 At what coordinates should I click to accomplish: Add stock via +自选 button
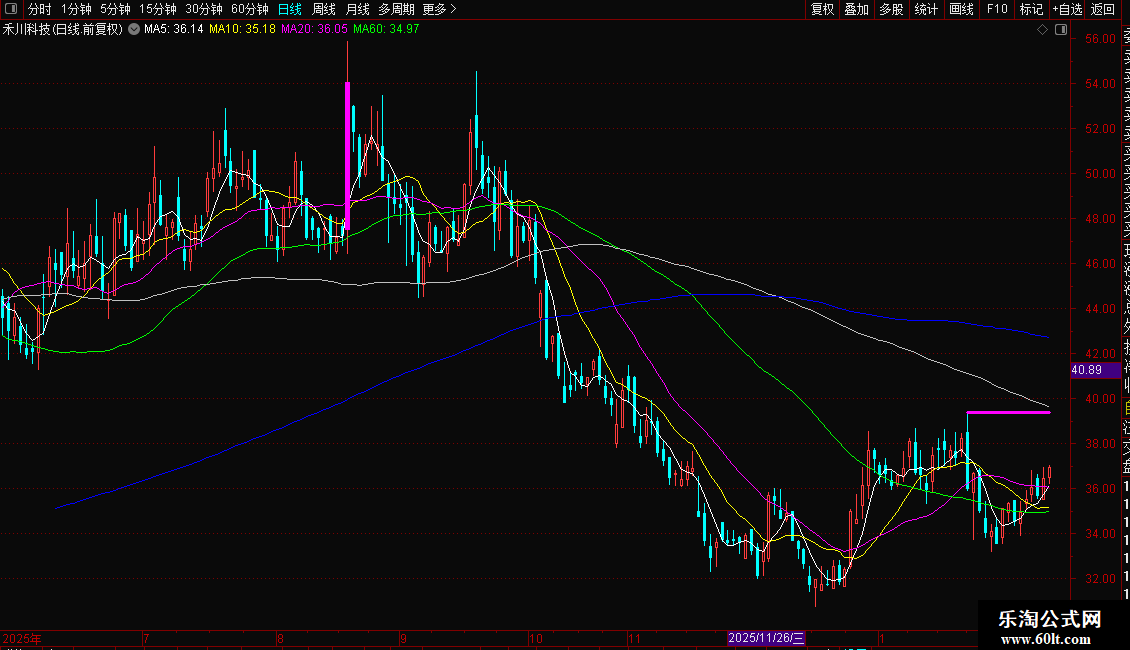[x=1067, y=9]
